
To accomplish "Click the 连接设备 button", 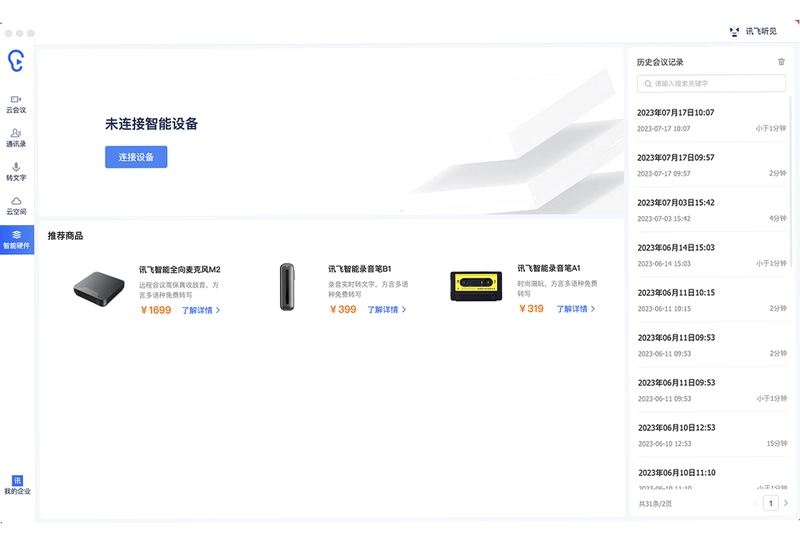I will click(x=136, y=157).
